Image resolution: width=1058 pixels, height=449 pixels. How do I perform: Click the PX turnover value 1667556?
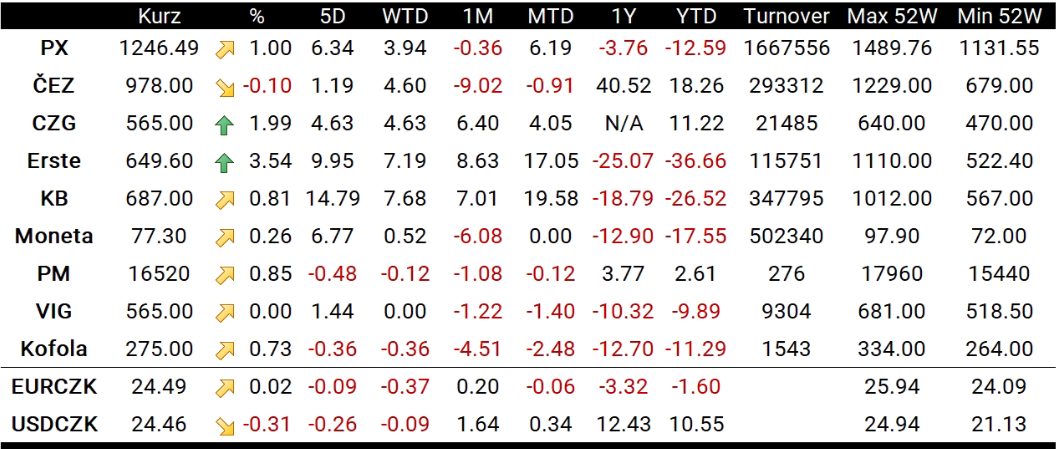click(x=787, y=49)
